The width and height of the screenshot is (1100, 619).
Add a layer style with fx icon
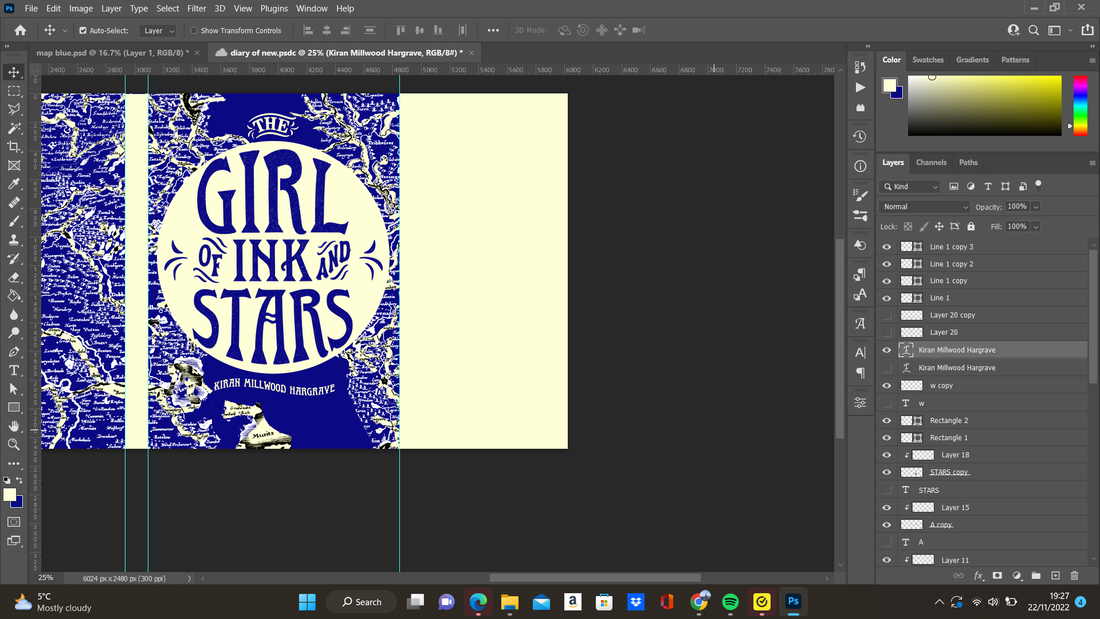pos(978,575)
